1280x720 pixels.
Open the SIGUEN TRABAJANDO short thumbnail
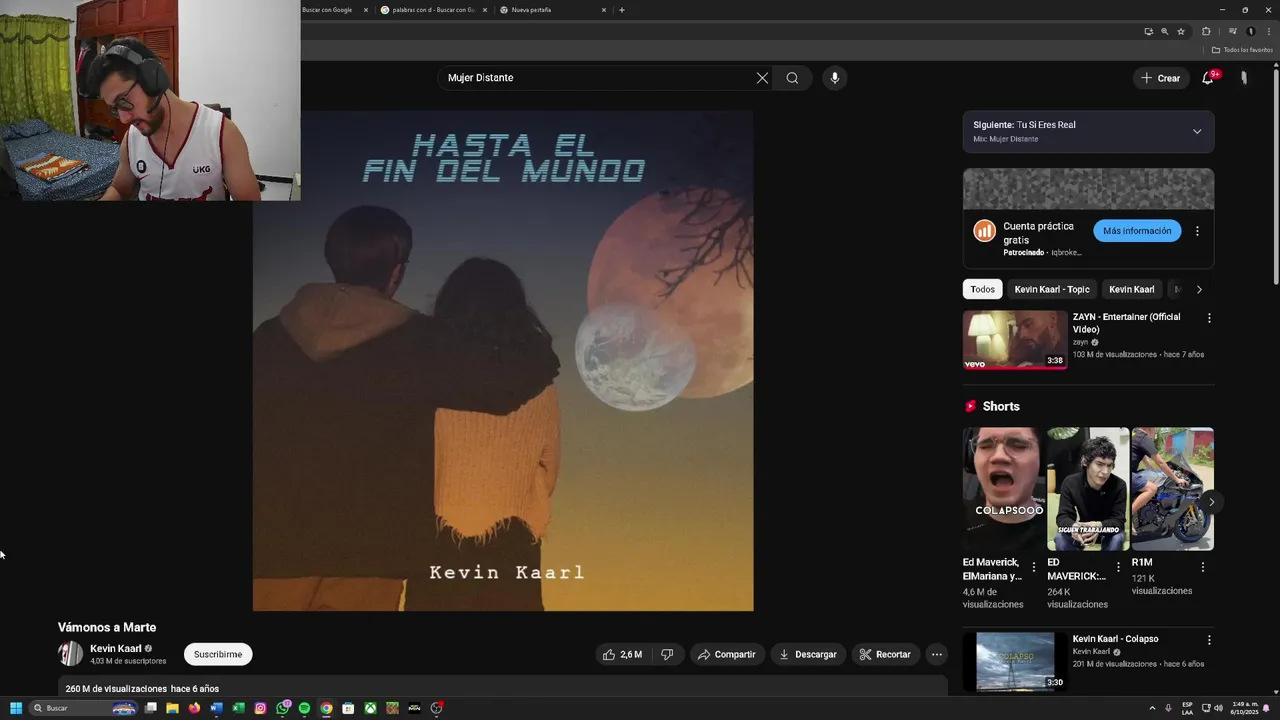1088,489
